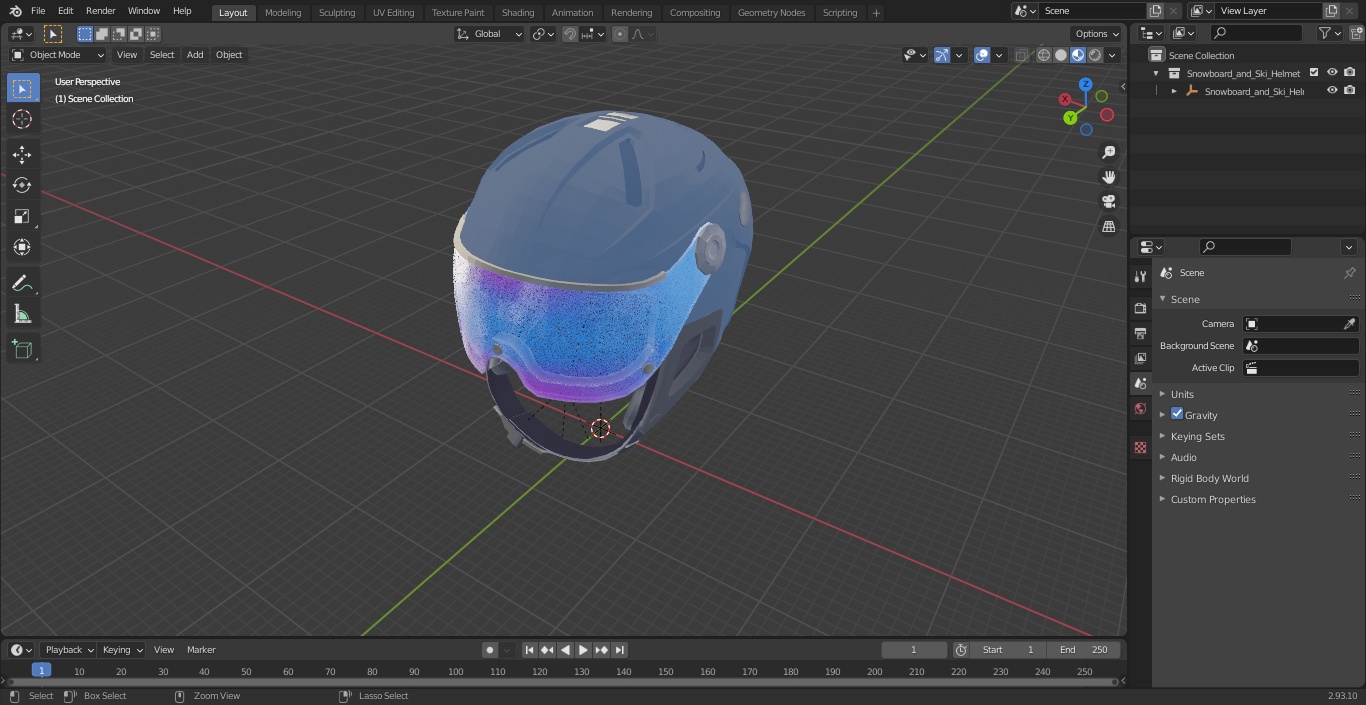Switch to Geometry Nodes workspace tab

pos(771,12)
